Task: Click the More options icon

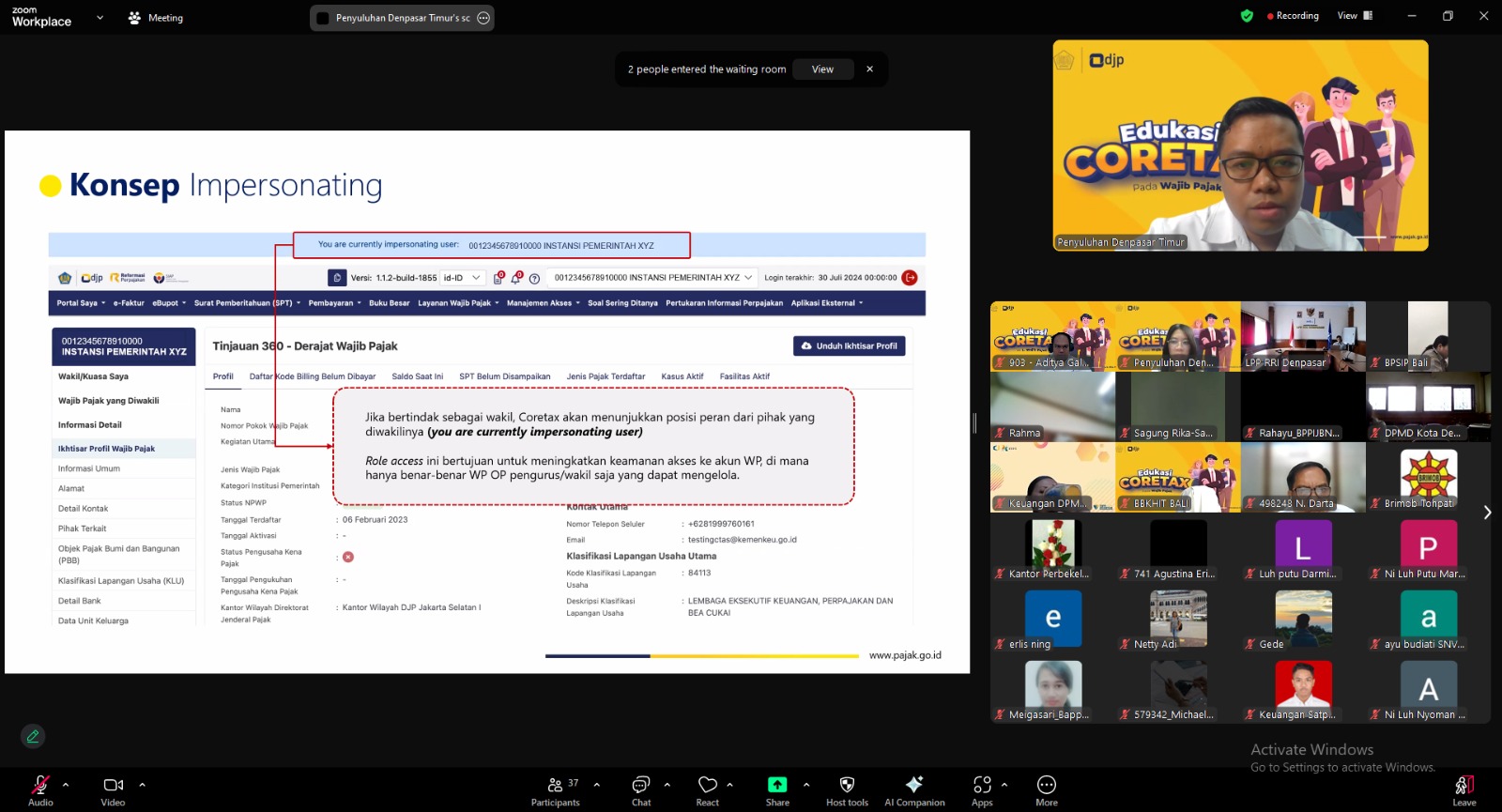Action: point(1047,786)
